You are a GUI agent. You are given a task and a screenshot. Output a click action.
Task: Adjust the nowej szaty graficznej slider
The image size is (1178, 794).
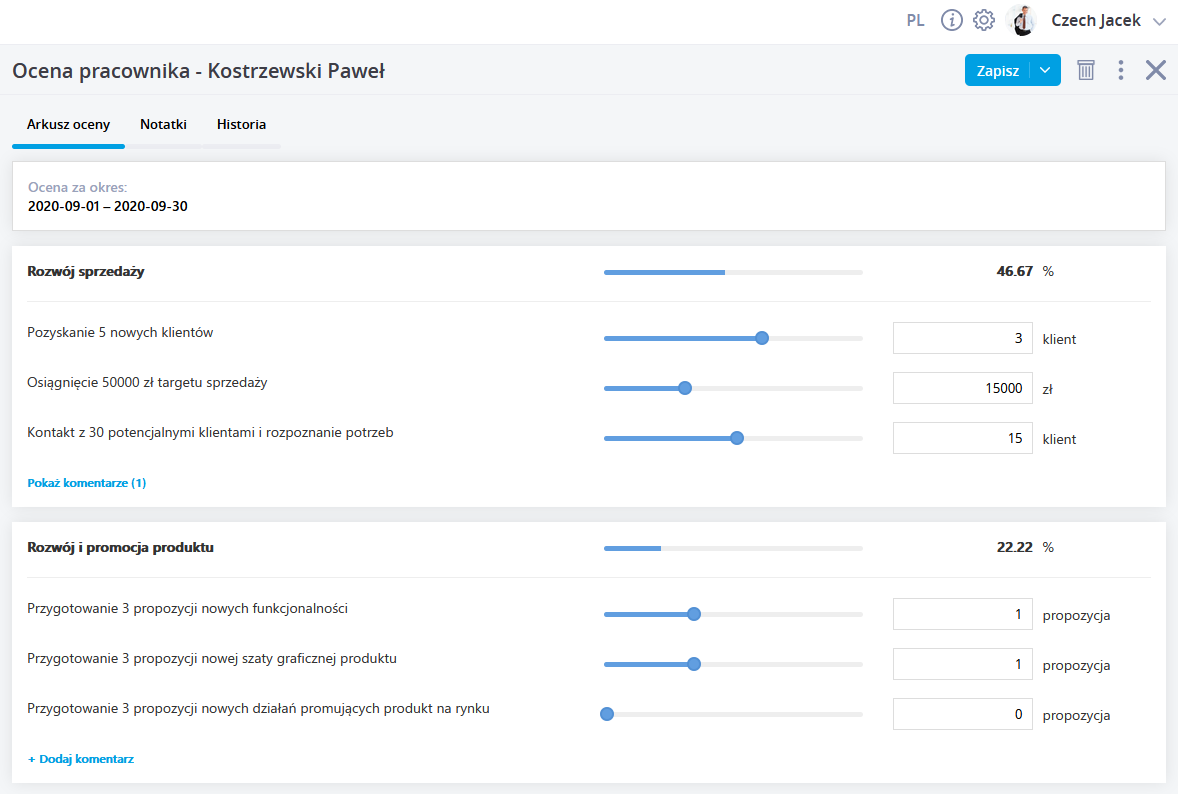click(x=733, y=664)
